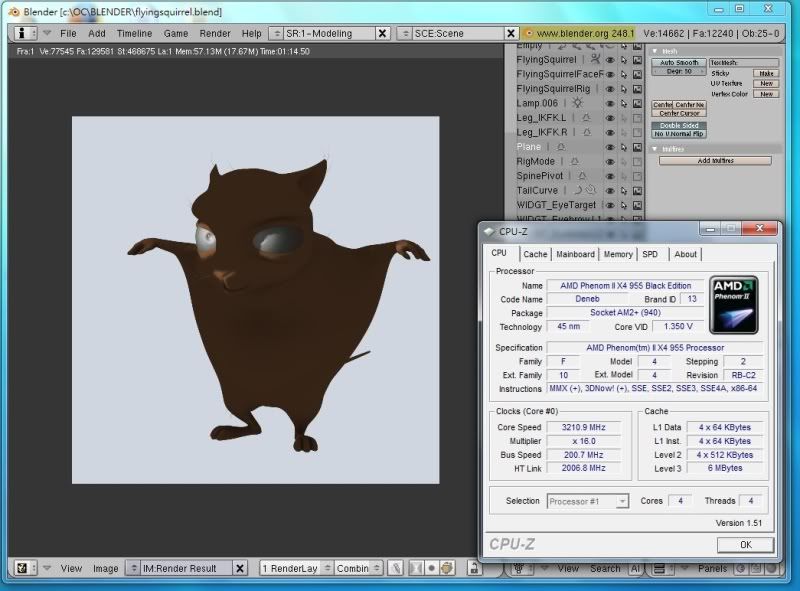
Task: Toggle renderability icon for FlyingSquirrelRig
Action: click(637, 89)
